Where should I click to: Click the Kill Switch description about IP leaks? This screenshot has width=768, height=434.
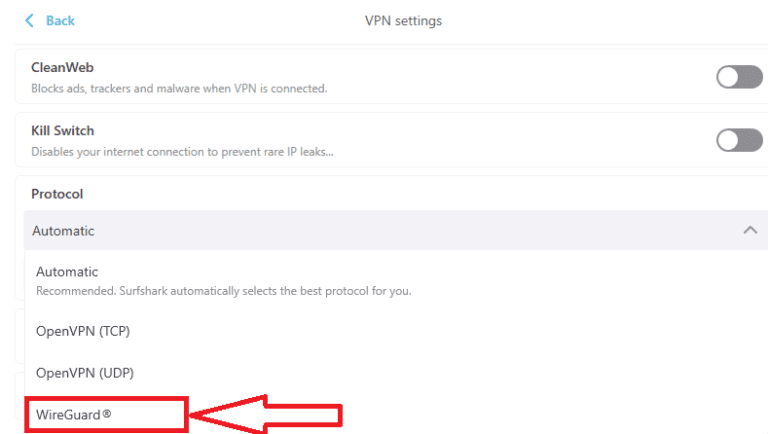(x=182, y=152)
